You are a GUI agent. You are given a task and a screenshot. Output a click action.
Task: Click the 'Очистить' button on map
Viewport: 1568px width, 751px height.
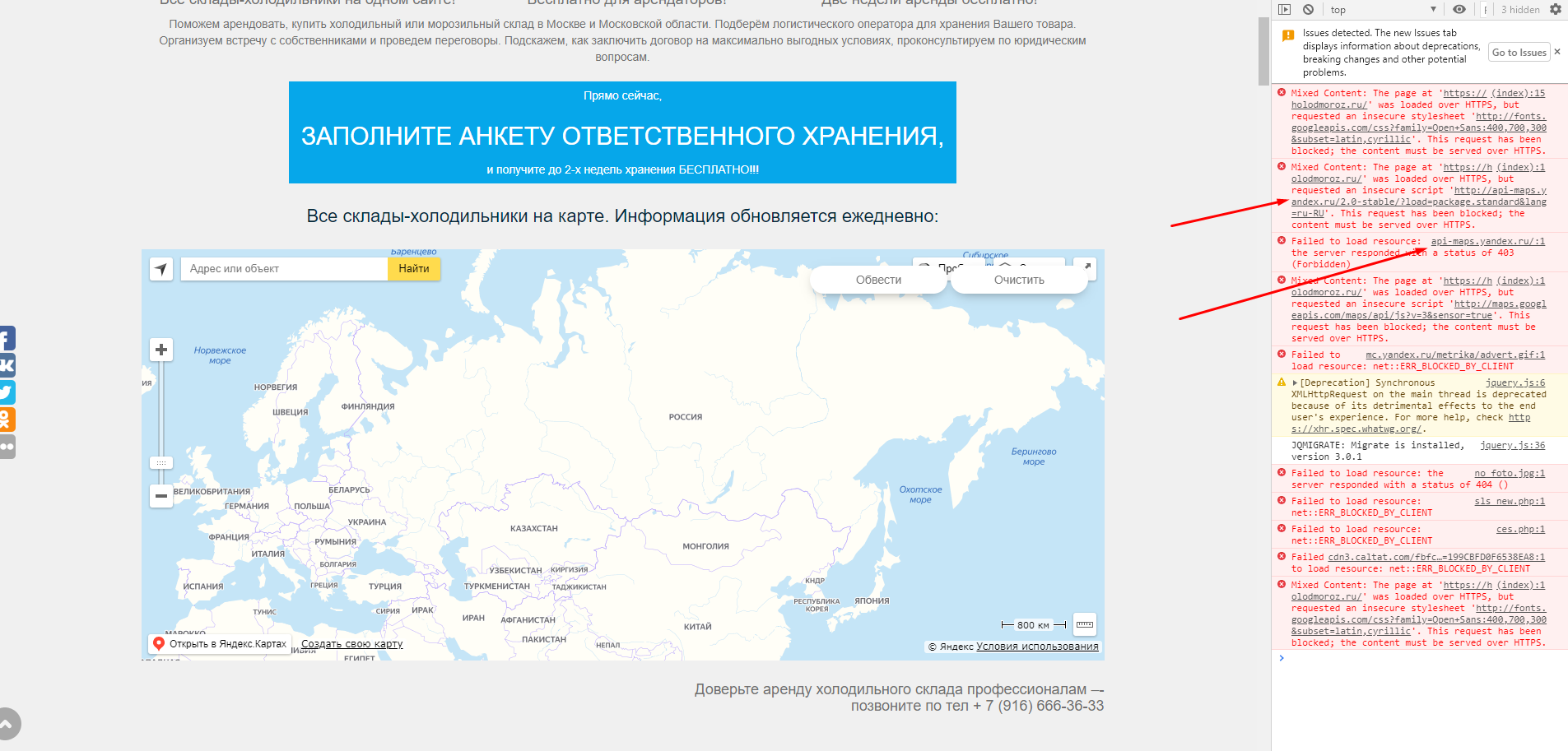pos(1019,280)
